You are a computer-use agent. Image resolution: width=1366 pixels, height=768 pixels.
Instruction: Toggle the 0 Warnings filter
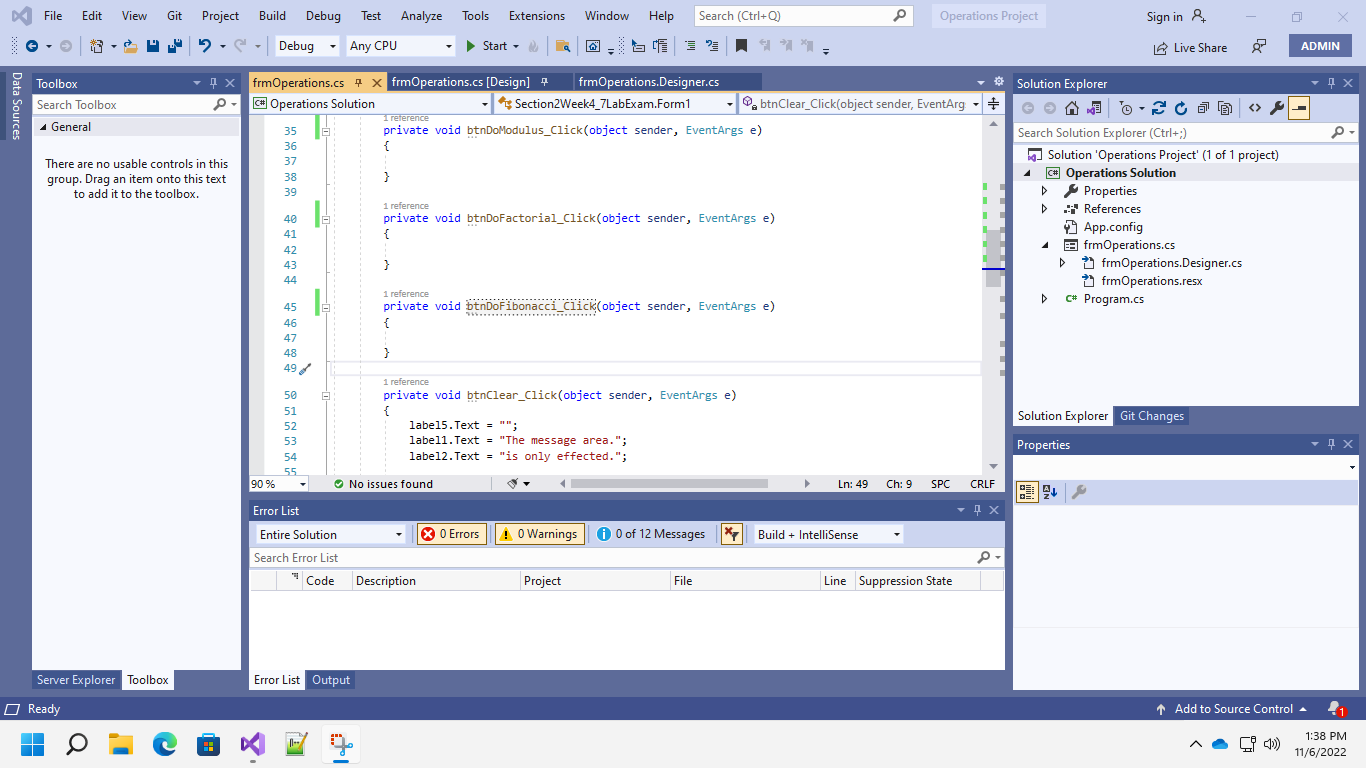[538, 534]
